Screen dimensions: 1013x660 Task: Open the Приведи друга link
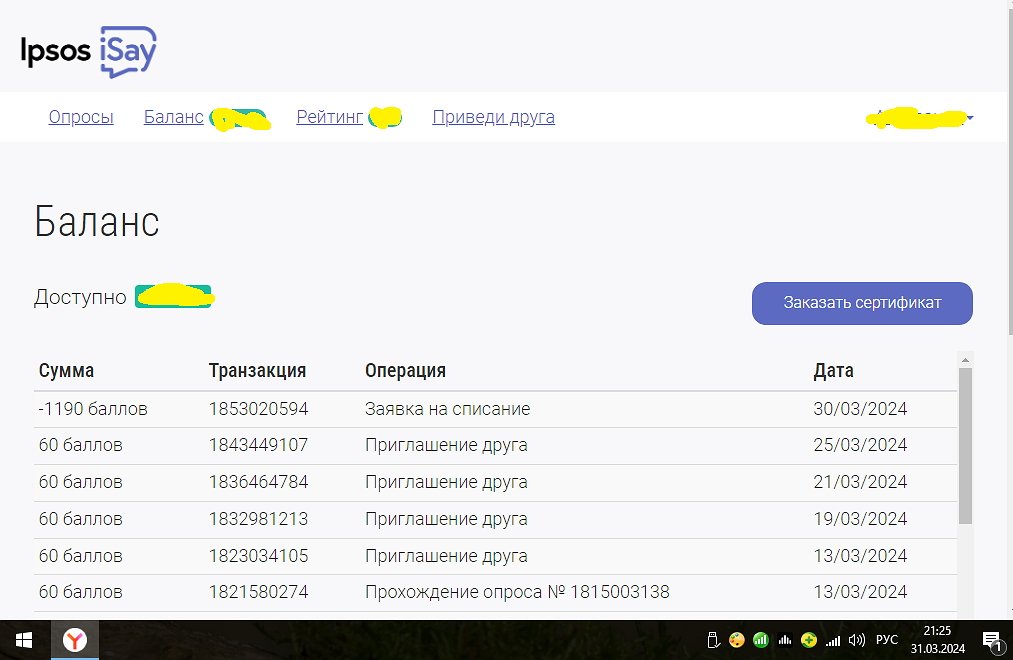(x=493, y=117)
